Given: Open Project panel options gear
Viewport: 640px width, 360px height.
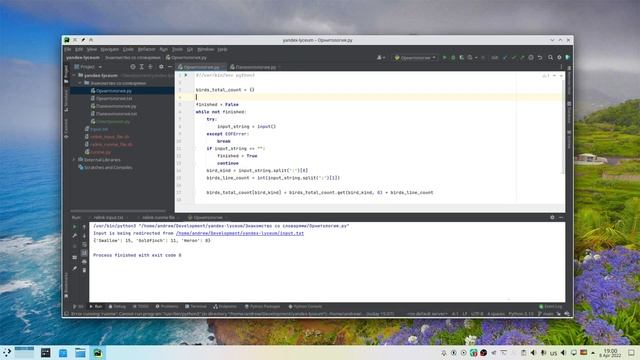Looking at the screenshot, I should point(161,67).
